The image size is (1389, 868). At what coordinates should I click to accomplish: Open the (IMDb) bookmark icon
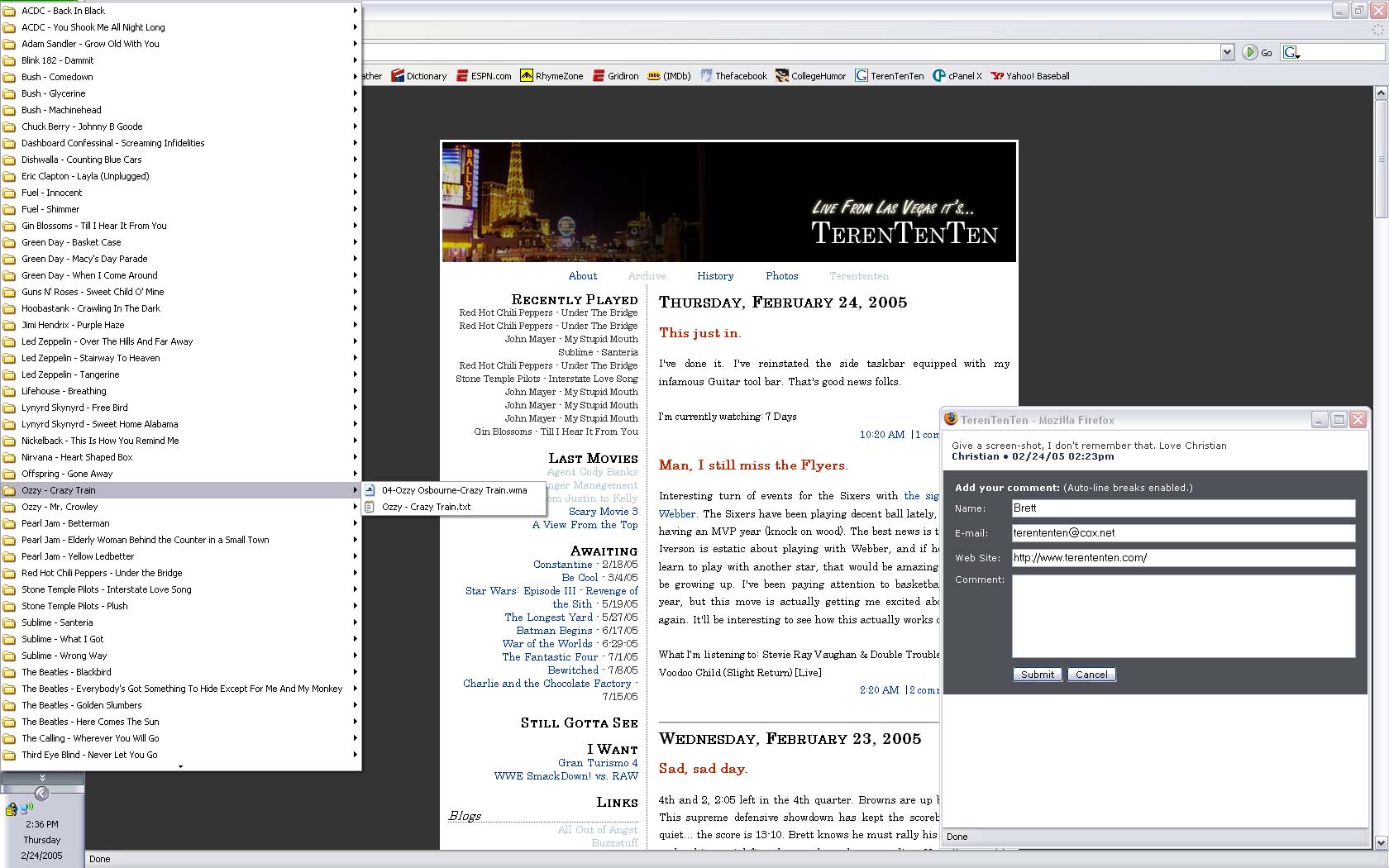pyautogui.click(x=654, y=76)
